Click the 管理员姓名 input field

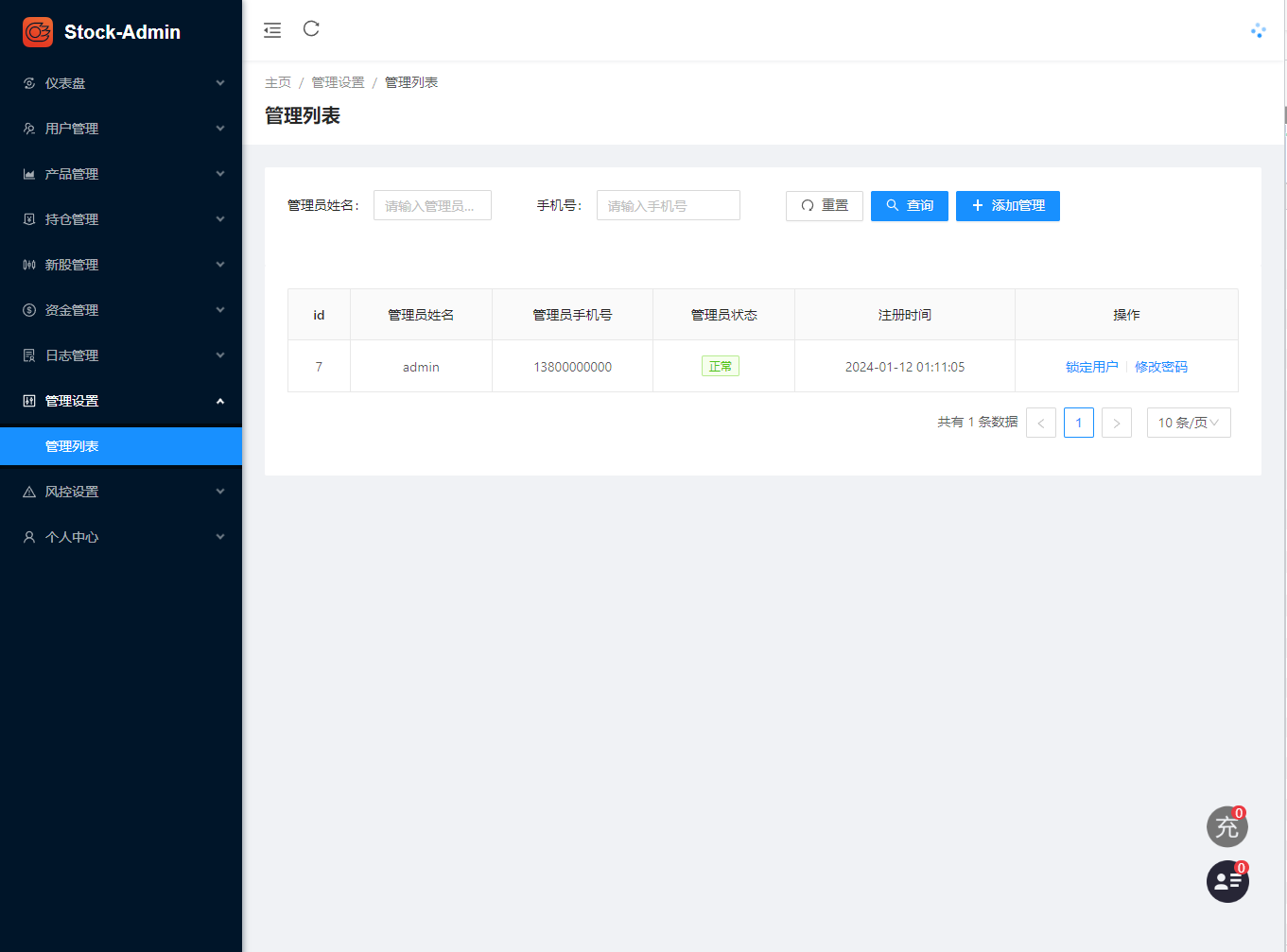[432, 205]
